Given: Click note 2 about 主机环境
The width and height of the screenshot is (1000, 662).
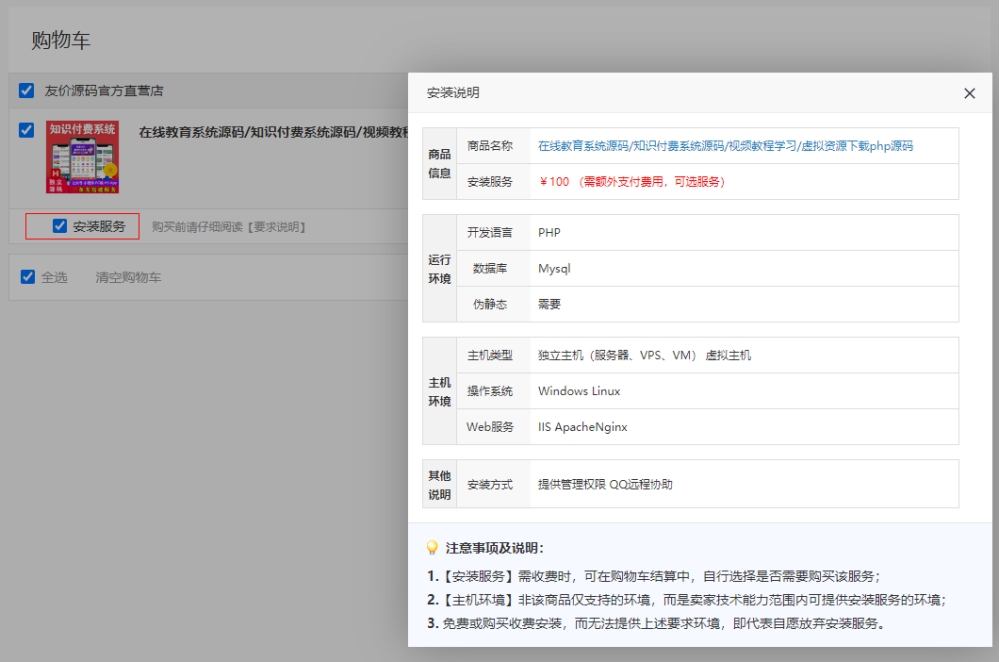Looking at the screenshot, I should click(687, 600).
